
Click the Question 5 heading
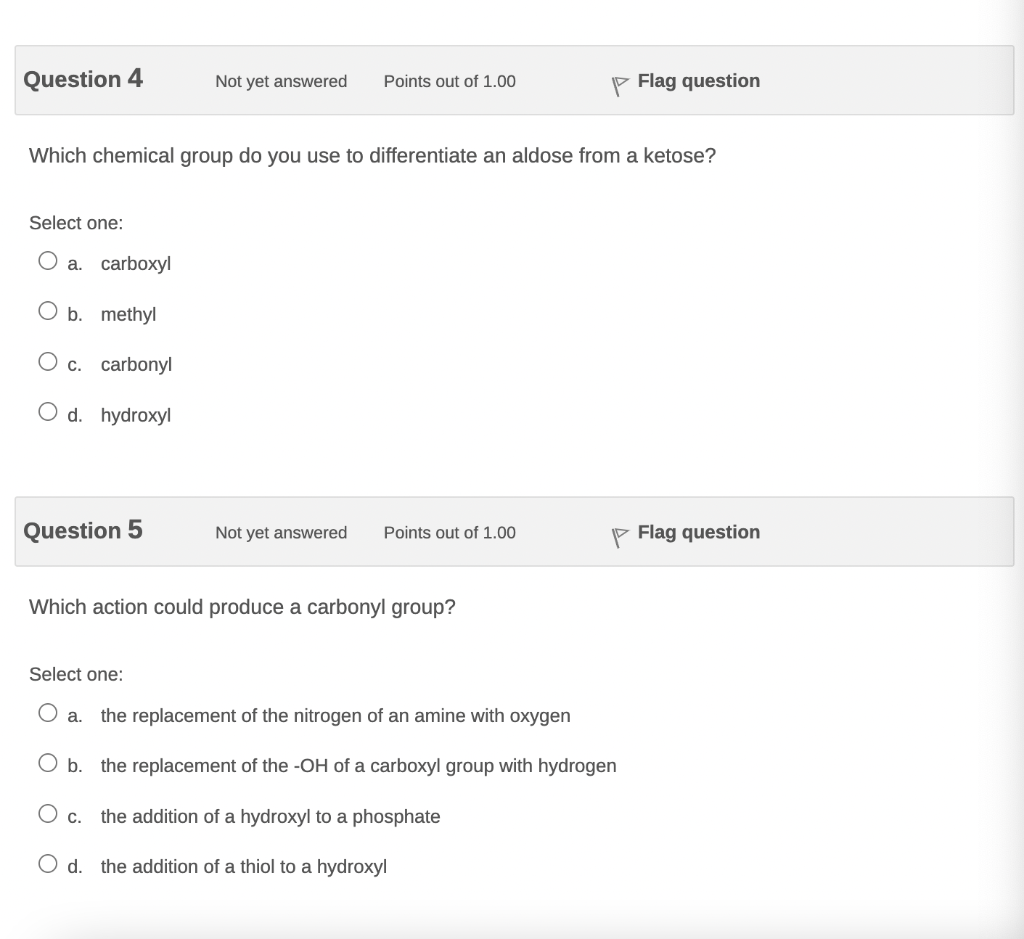click(x=83, y=530)
